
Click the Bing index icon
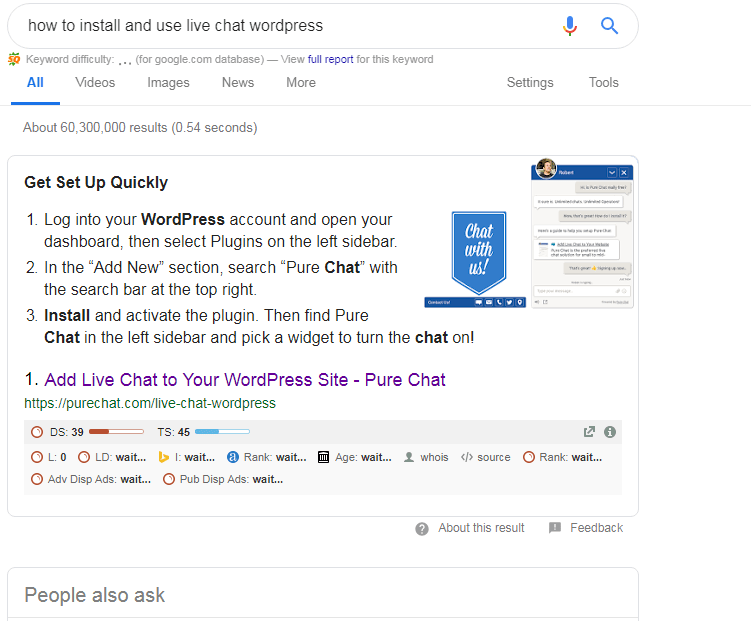tap(163, 457)
